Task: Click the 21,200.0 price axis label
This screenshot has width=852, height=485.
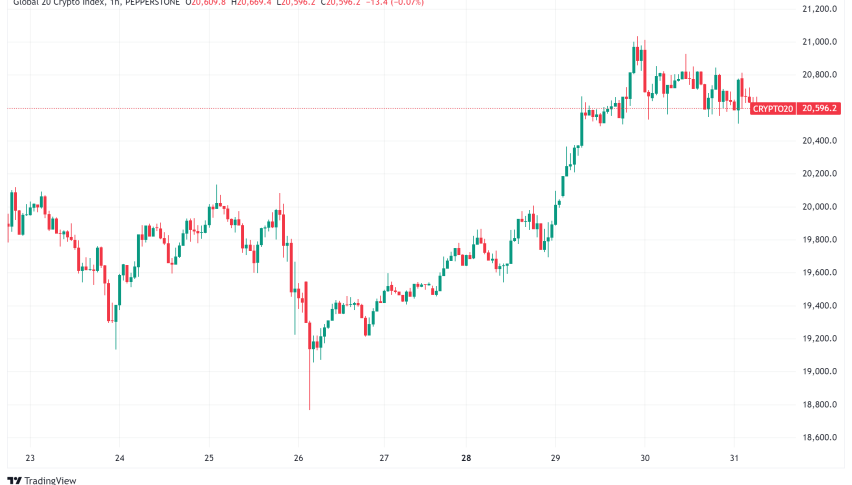Action: coord(820,9)
